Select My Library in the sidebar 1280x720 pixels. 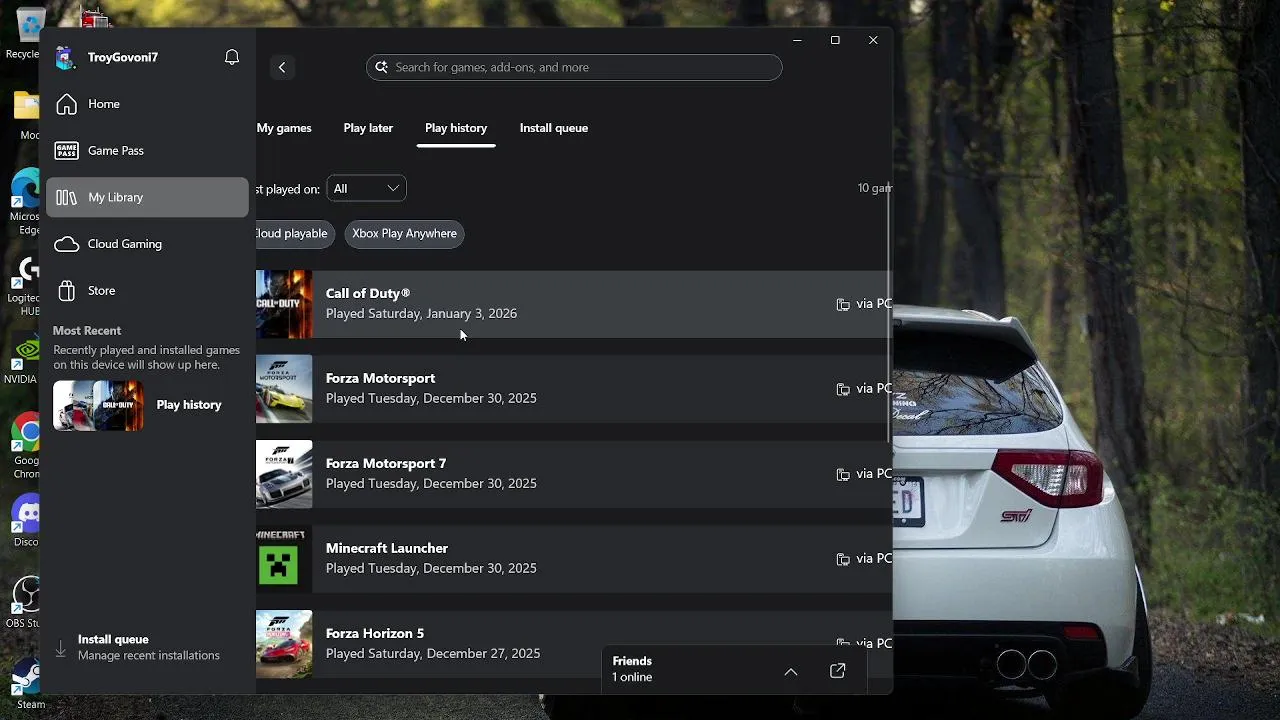pyautogui.click(x=147, y=197)
